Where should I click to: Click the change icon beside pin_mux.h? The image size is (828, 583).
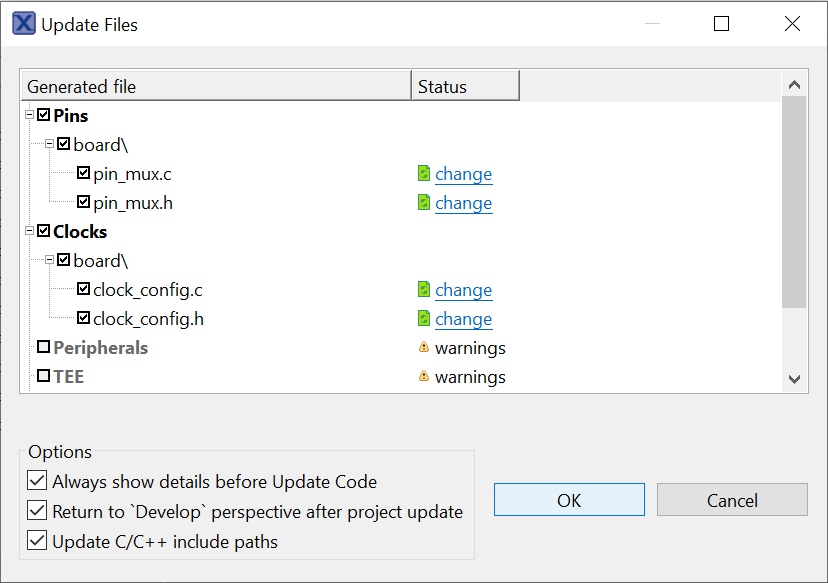424,203
